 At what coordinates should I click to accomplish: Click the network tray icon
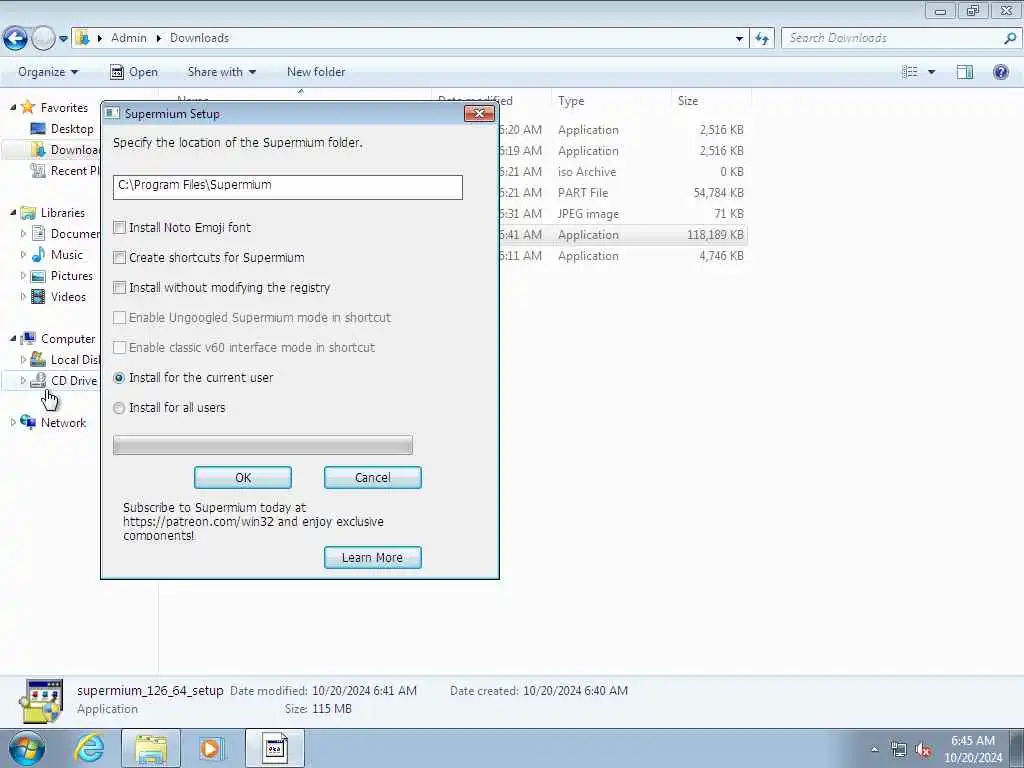pyautogui.click(x=899, y=749)
